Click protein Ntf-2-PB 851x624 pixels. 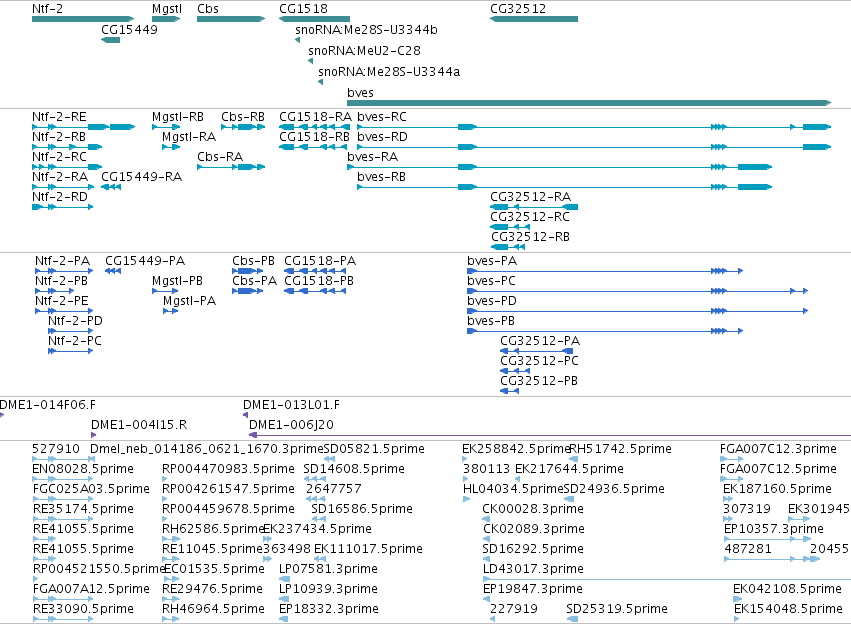click(61, 281)
